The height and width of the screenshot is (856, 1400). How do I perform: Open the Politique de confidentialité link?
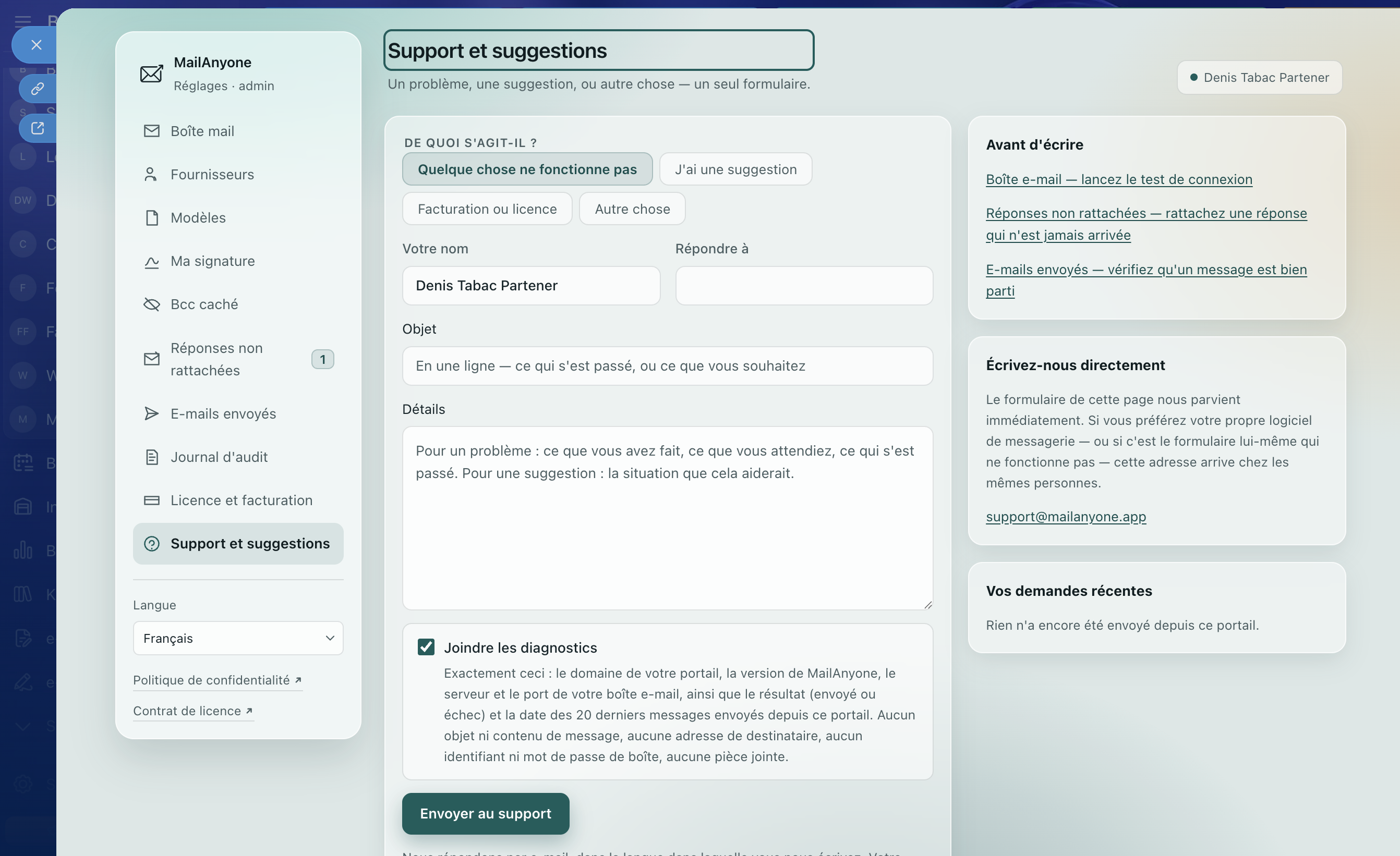(217, 680)
